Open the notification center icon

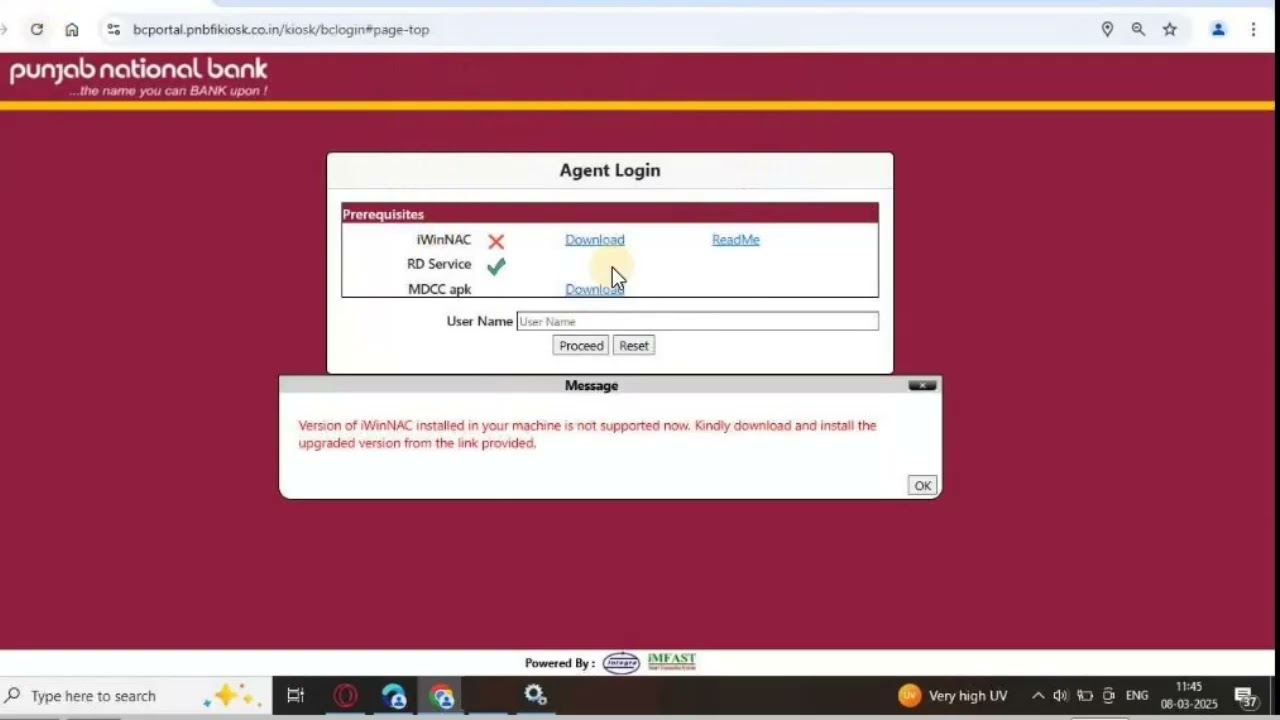click(1246, 697)
